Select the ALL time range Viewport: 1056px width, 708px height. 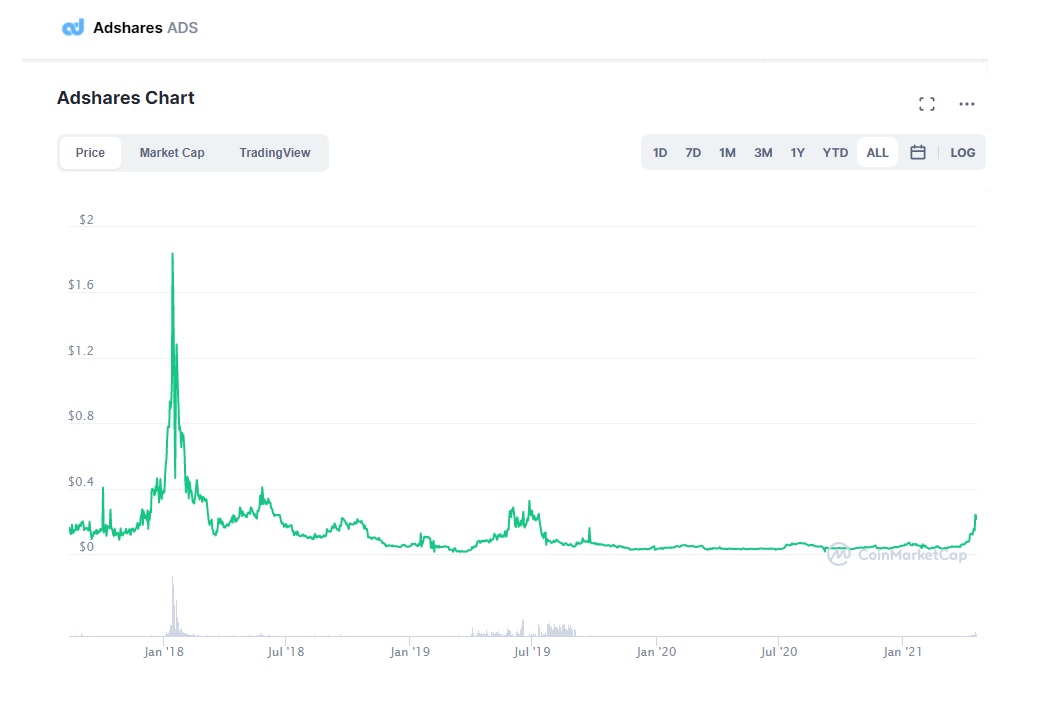(877, 153)
